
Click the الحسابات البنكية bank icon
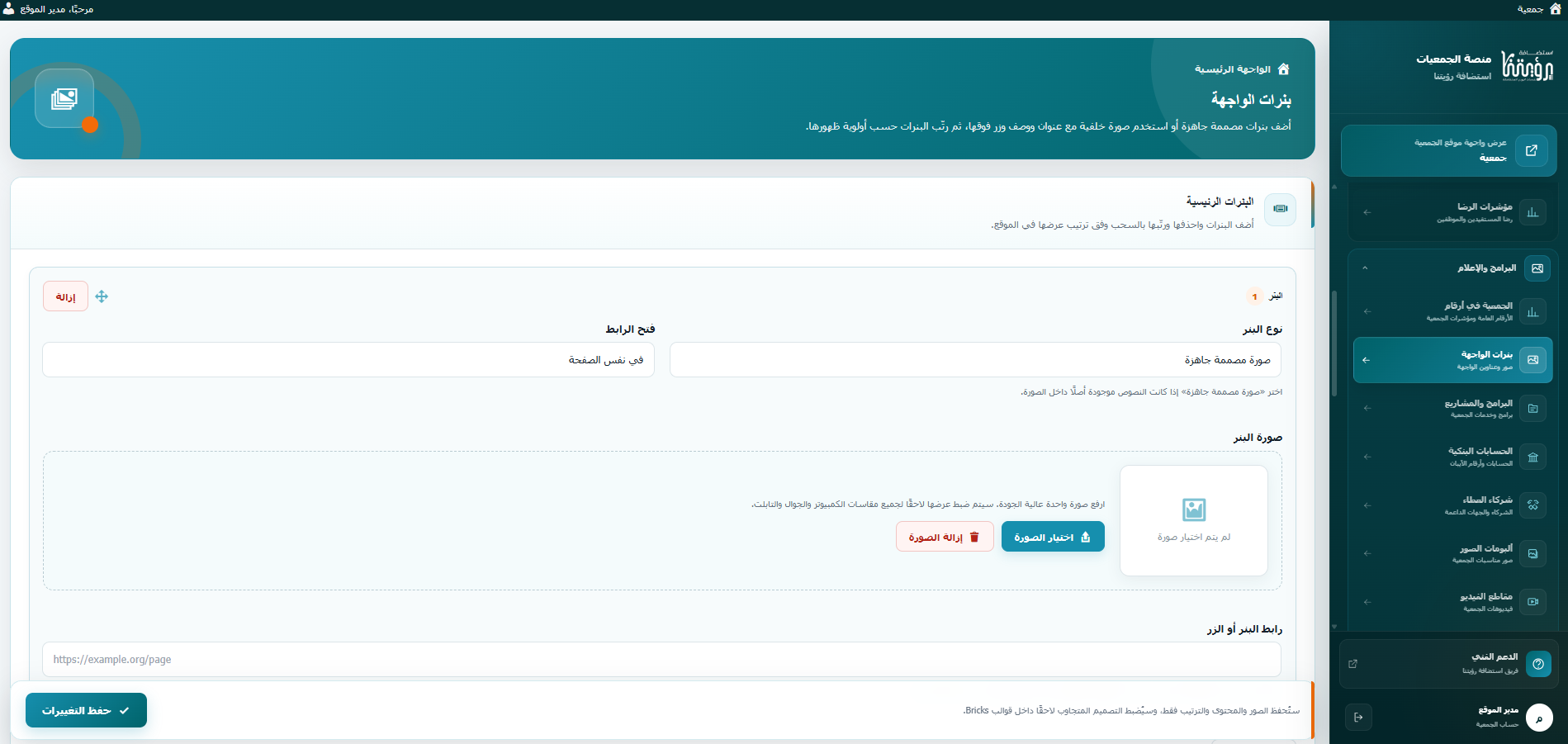tap(1532, 457)
